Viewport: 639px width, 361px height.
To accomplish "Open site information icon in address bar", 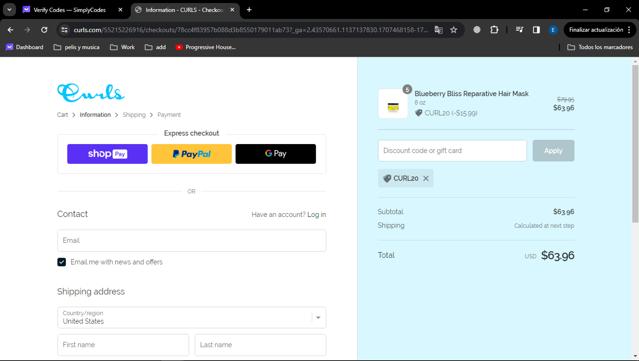I will tap(64, 30).
